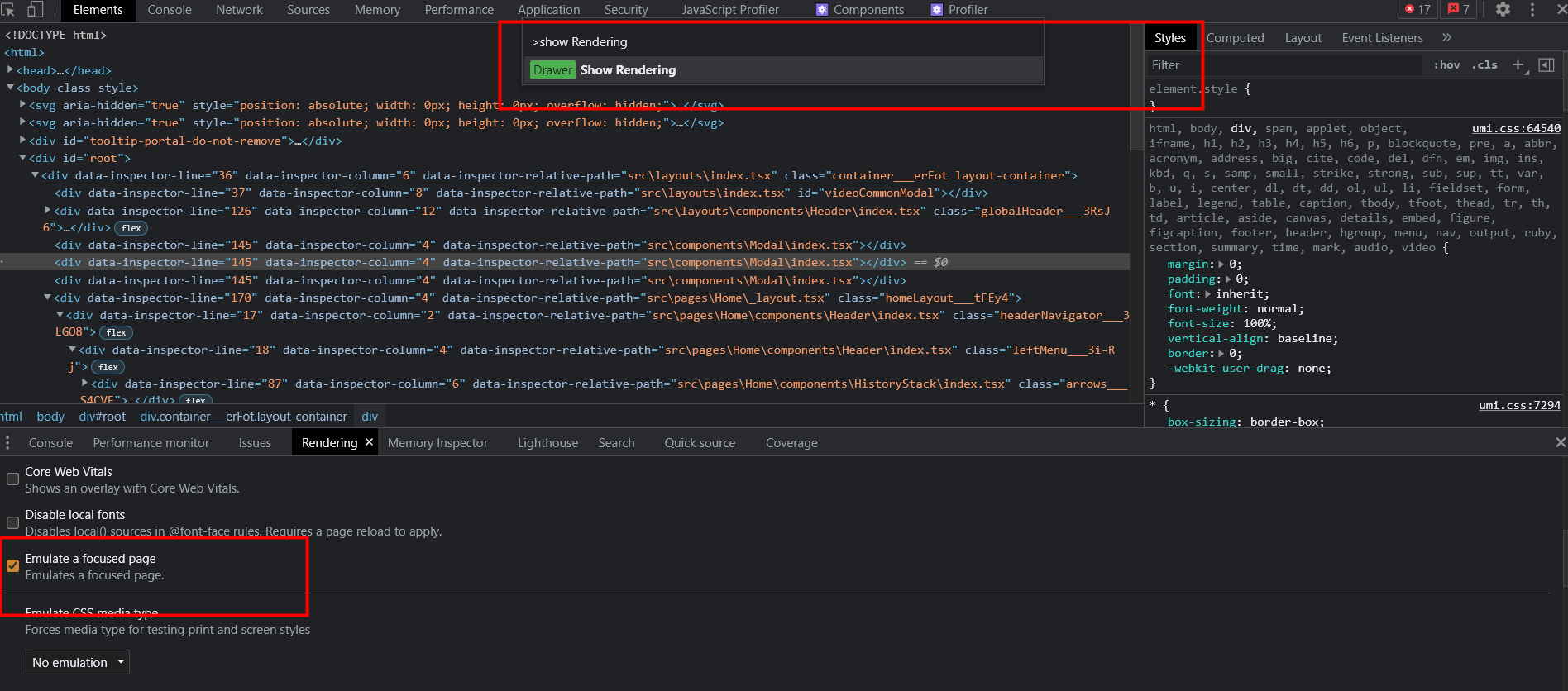Select Show Rendering command result
Viewport: 1568px width, 691px height.
pyautogui.click(x=784, y=70)
